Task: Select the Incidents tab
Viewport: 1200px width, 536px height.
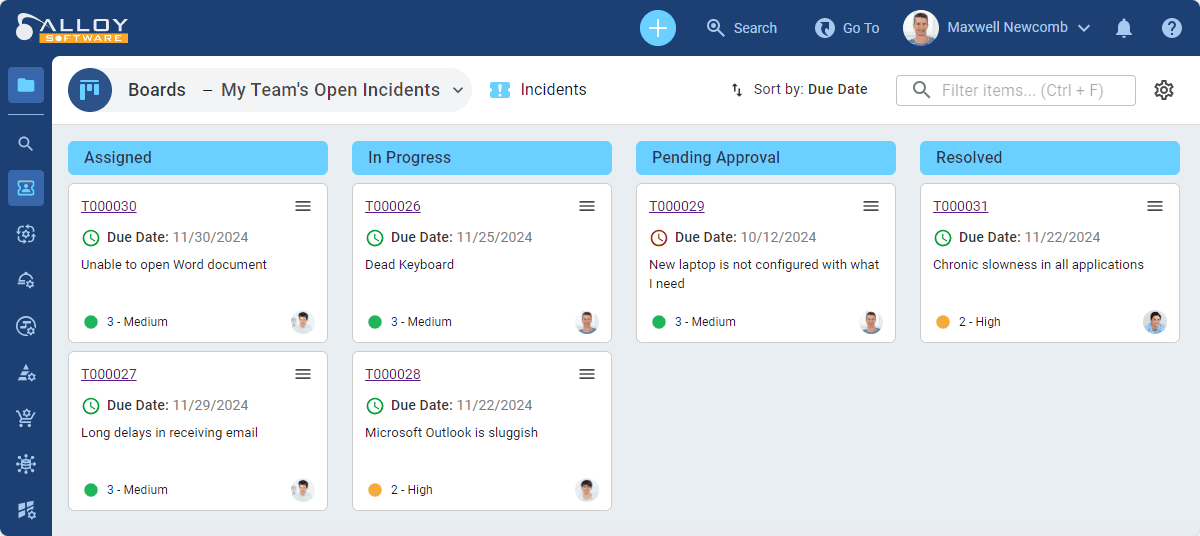Action: point(538,90)
